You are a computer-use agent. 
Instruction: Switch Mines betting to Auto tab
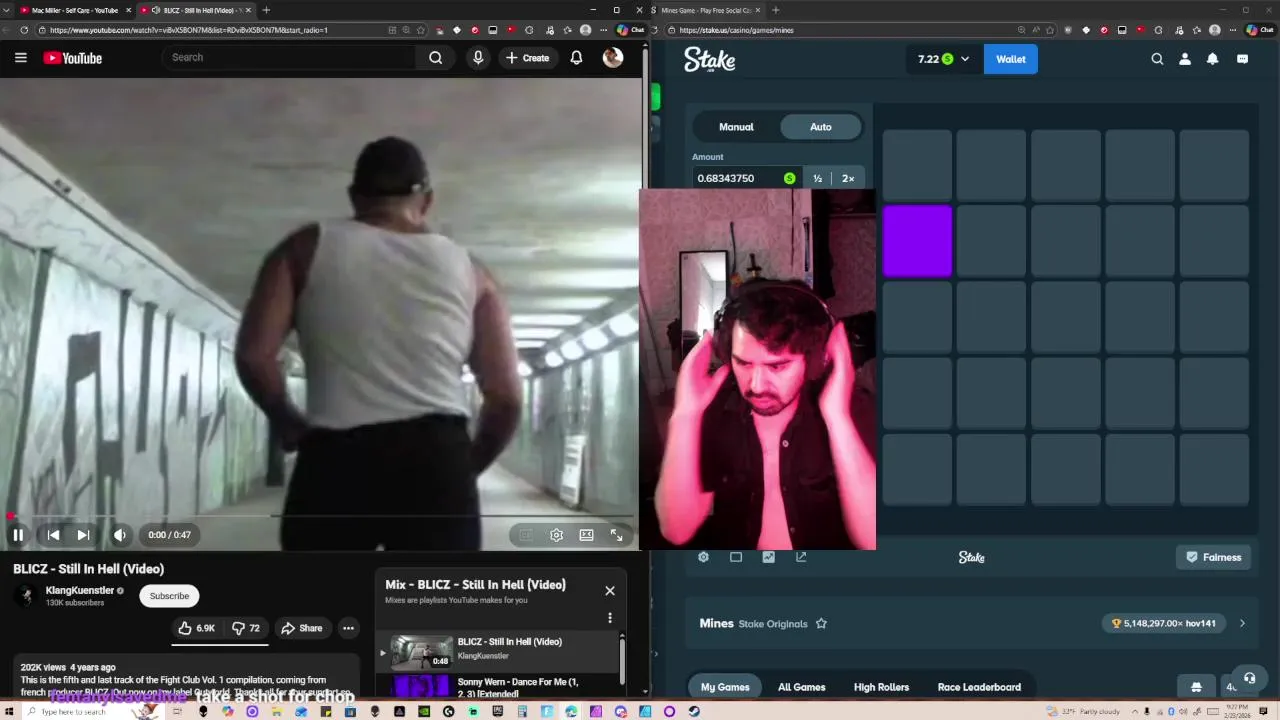[821, 127]
